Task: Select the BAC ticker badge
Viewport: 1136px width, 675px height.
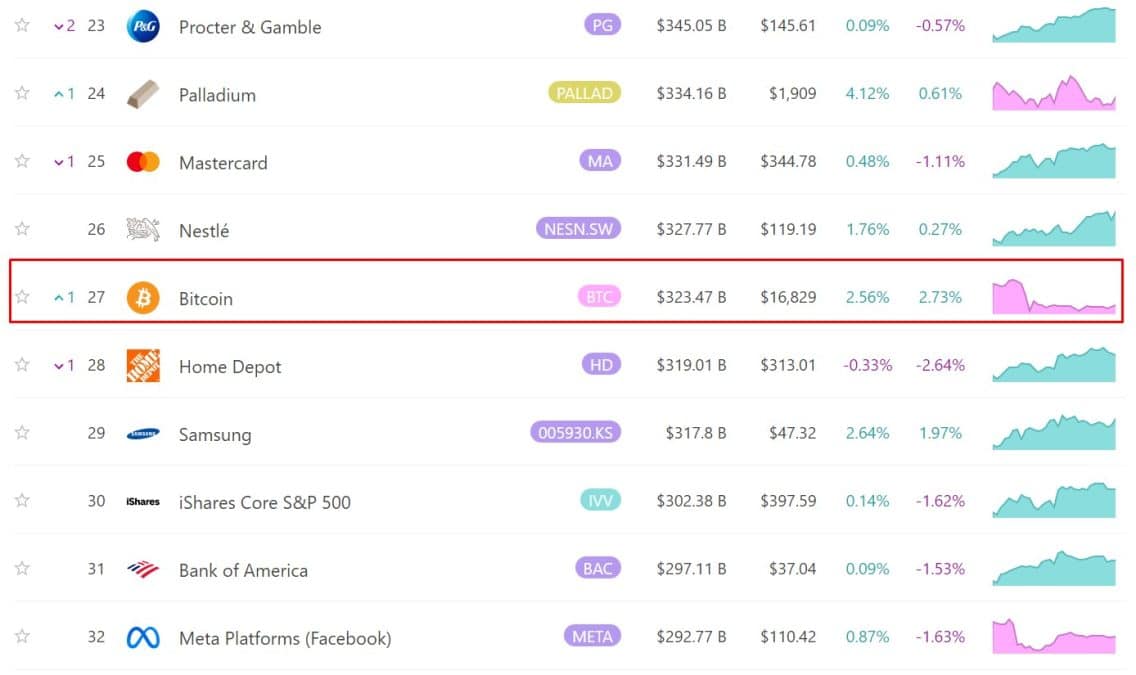Action: (x=598, y=569)
